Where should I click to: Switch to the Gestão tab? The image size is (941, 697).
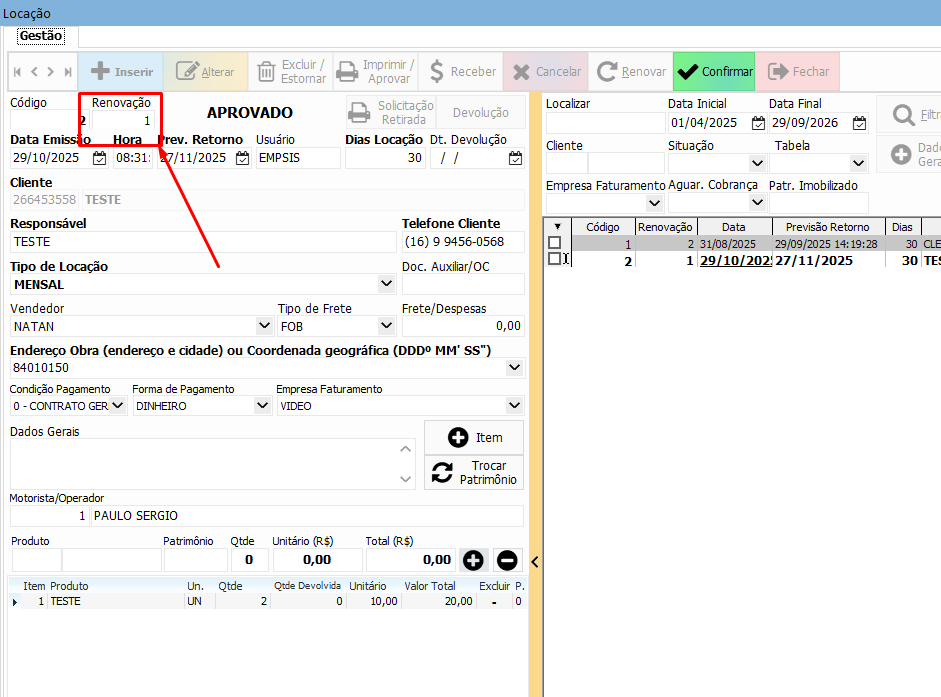tap(41, 36)
